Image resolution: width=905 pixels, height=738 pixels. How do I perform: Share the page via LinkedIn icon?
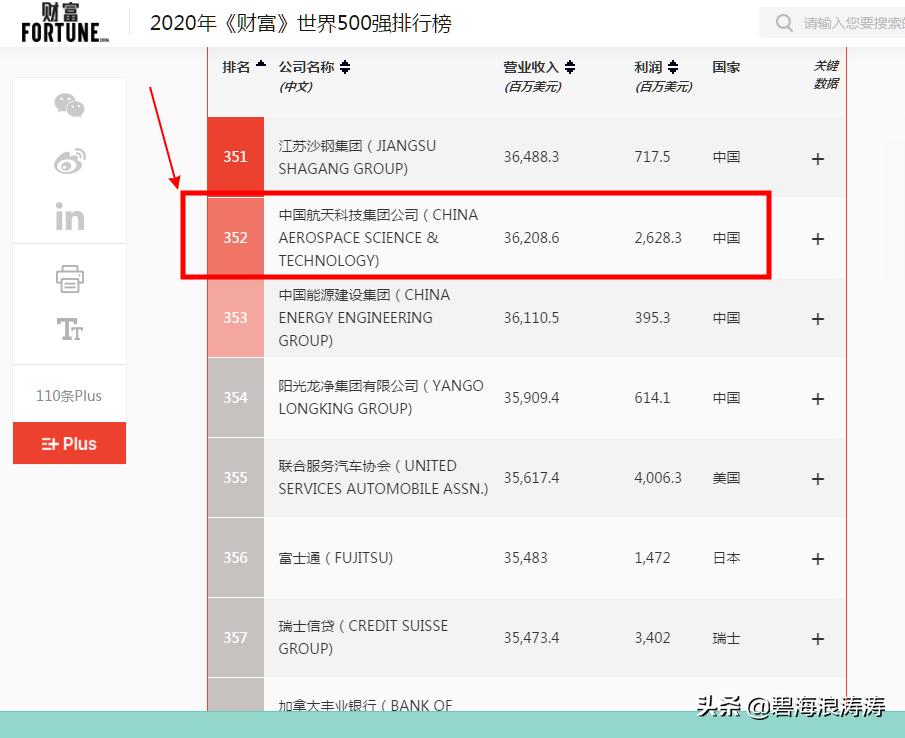(68, 216)
